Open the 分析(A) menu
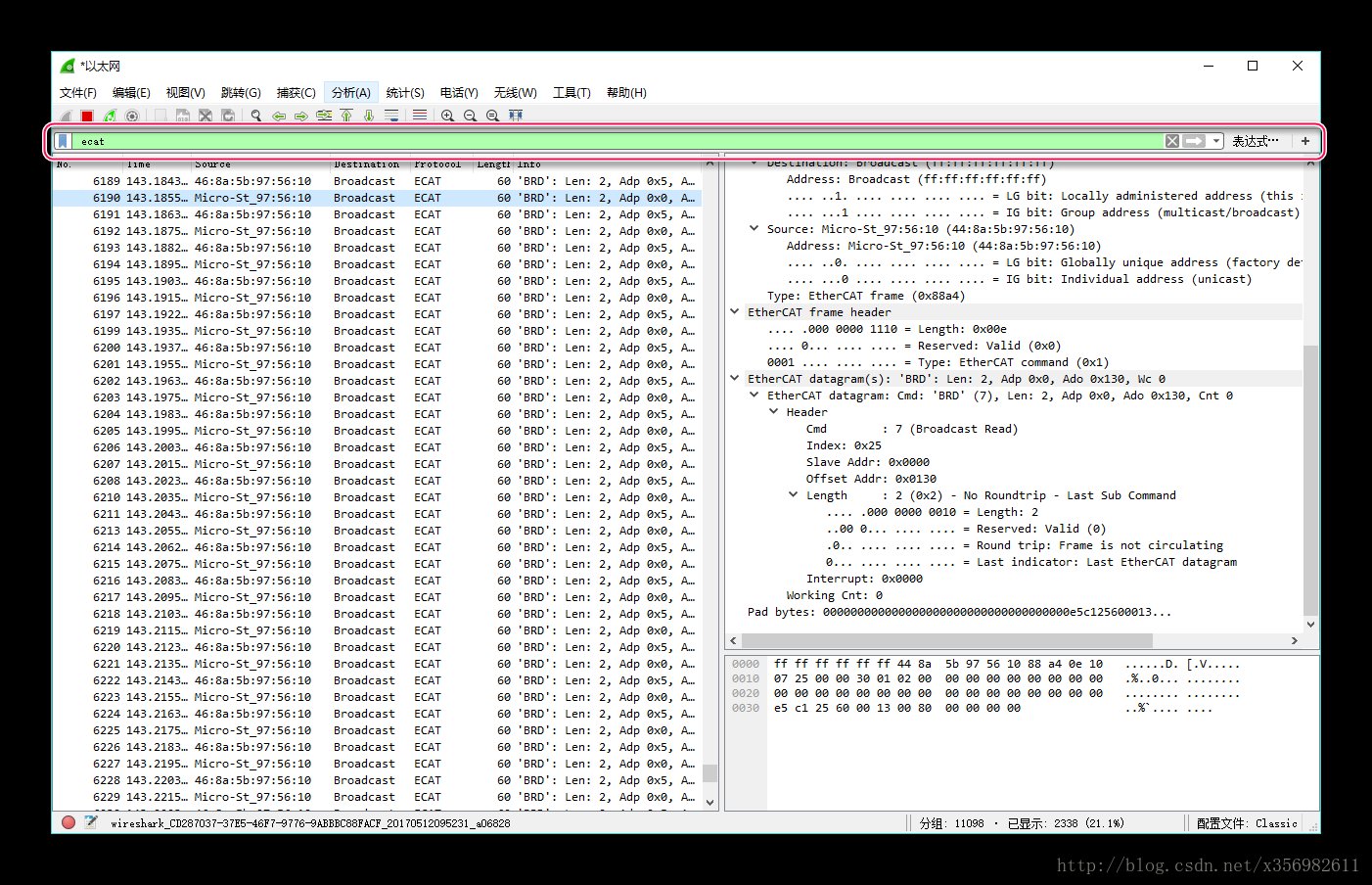The width and height of the screenshot is (1372, 885). tap(350, 92)
